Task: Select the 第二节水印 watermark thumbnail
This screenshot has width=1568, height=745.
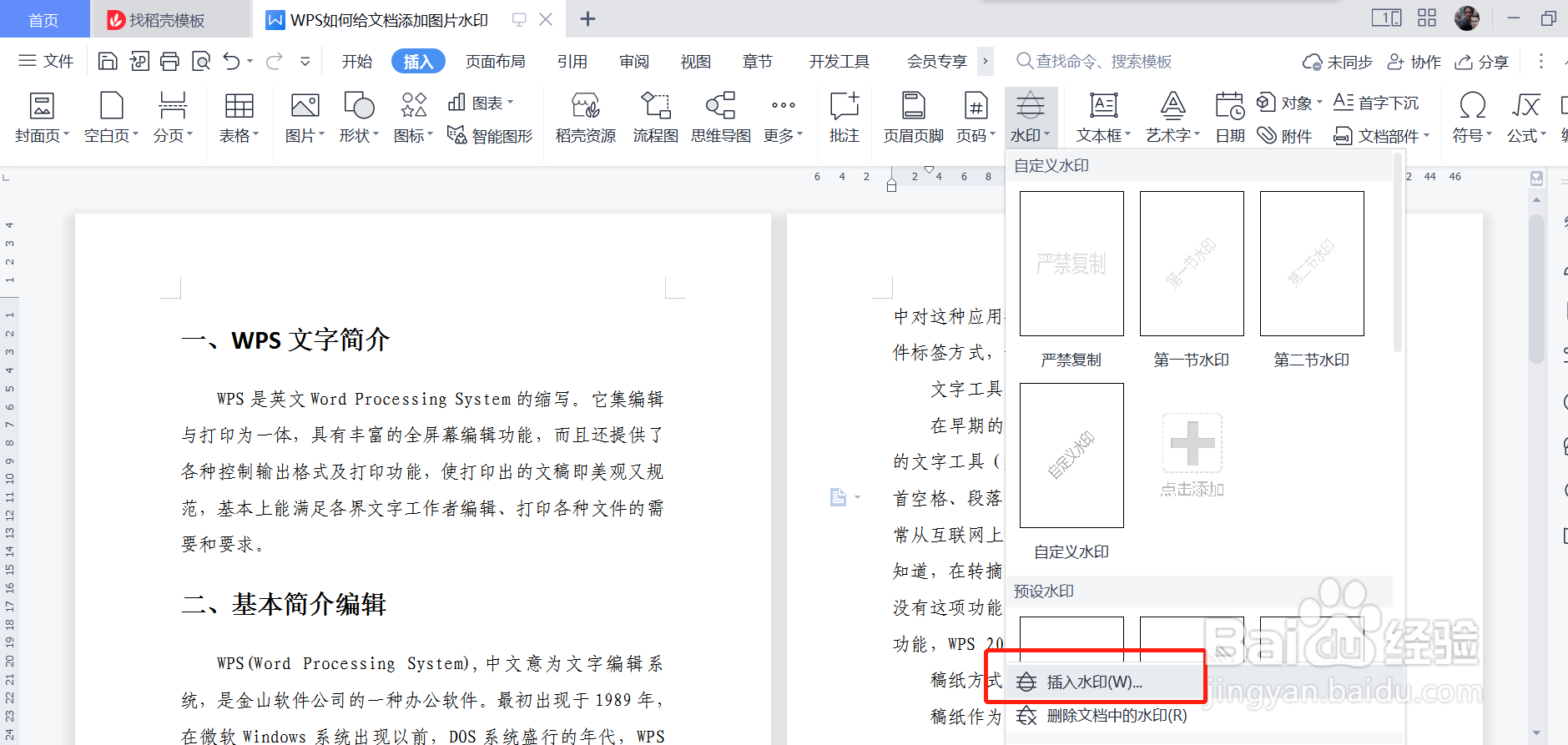Action: pyautogui.click(x=1312, y=264)
